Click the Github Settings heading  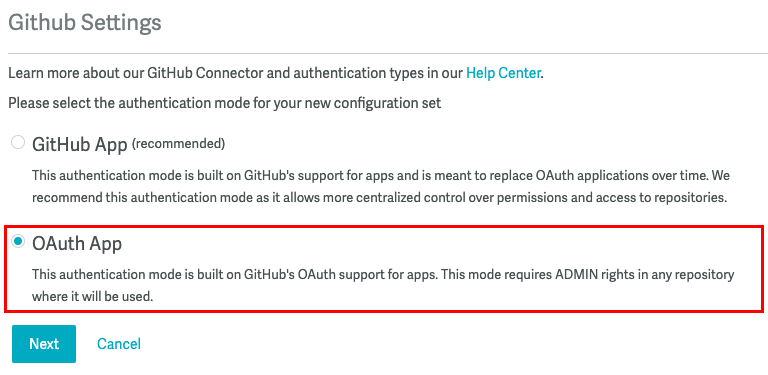(x=85, y=23)
